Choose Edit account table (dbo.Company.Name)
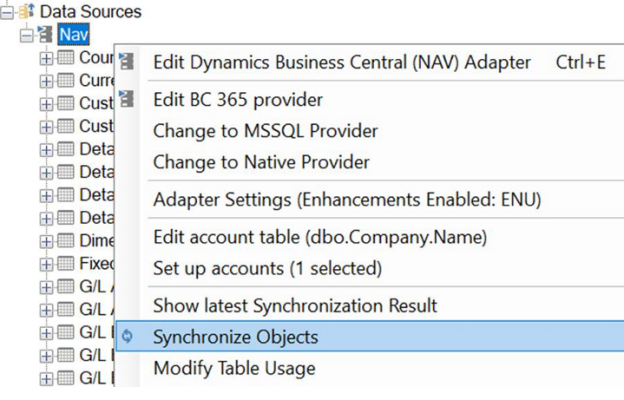Viewport: 624px width, 400px height. tap(370, 237)
